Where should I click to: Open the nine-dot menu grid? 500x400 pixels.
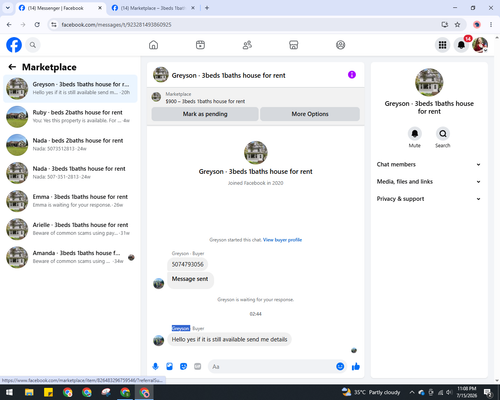tap(442, 45)
